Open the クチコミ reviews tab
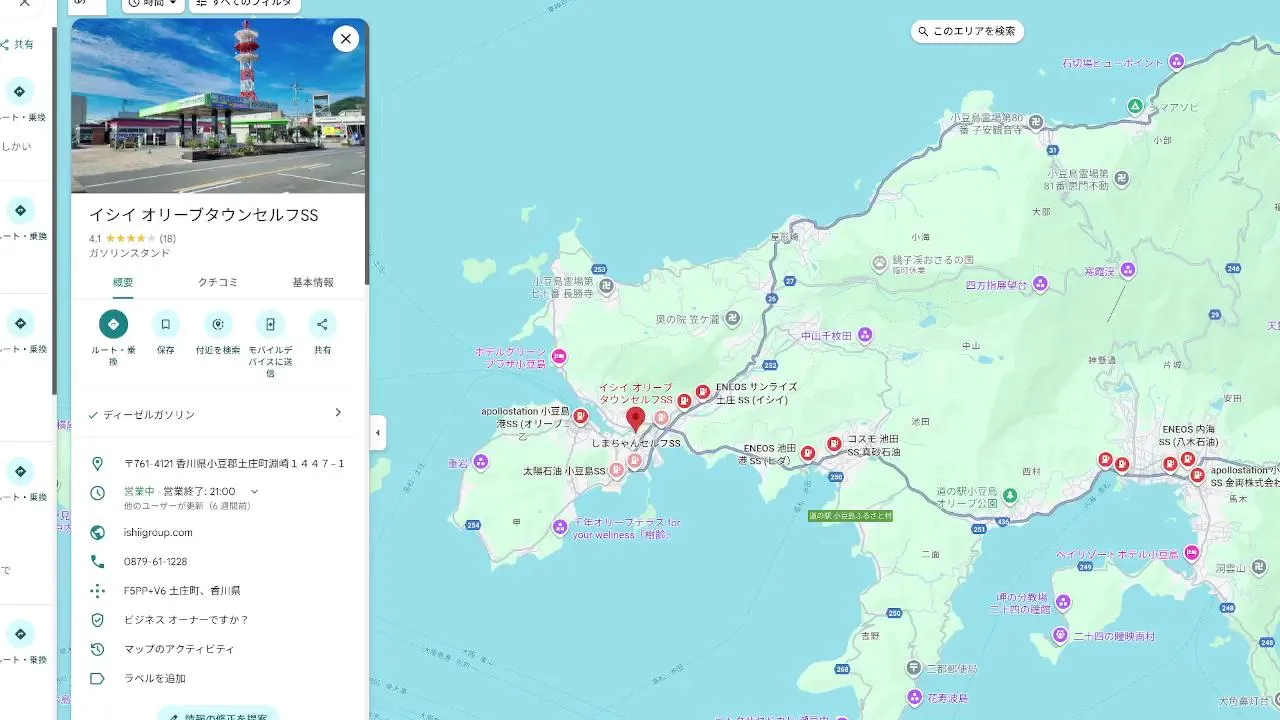The height and width of the screenshot is (720, 1280). [218, 283]
